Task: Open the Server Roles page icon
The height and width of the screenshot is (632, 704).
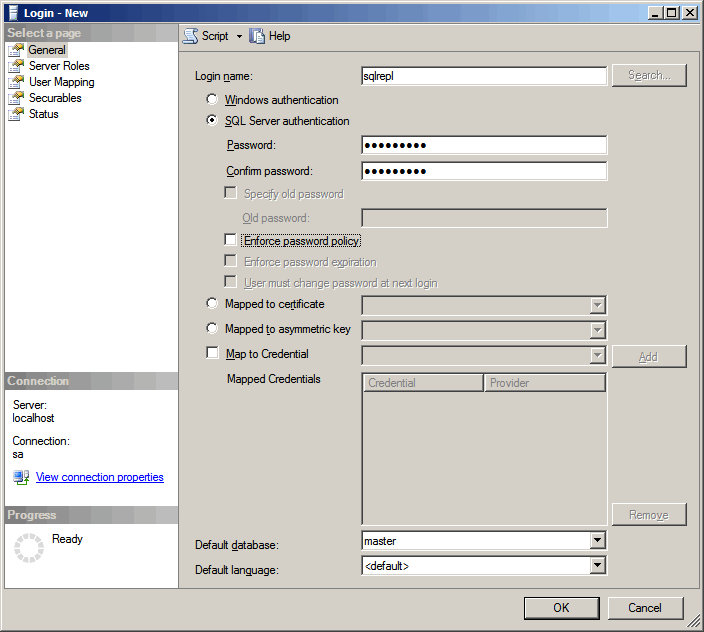Action: [16, 66]
